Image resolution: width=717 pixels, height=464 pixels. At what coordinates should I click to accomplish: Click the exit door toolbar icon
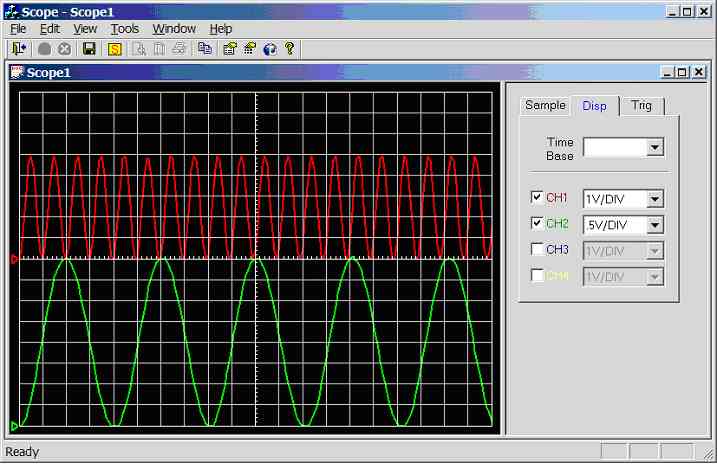coord(19,48)
